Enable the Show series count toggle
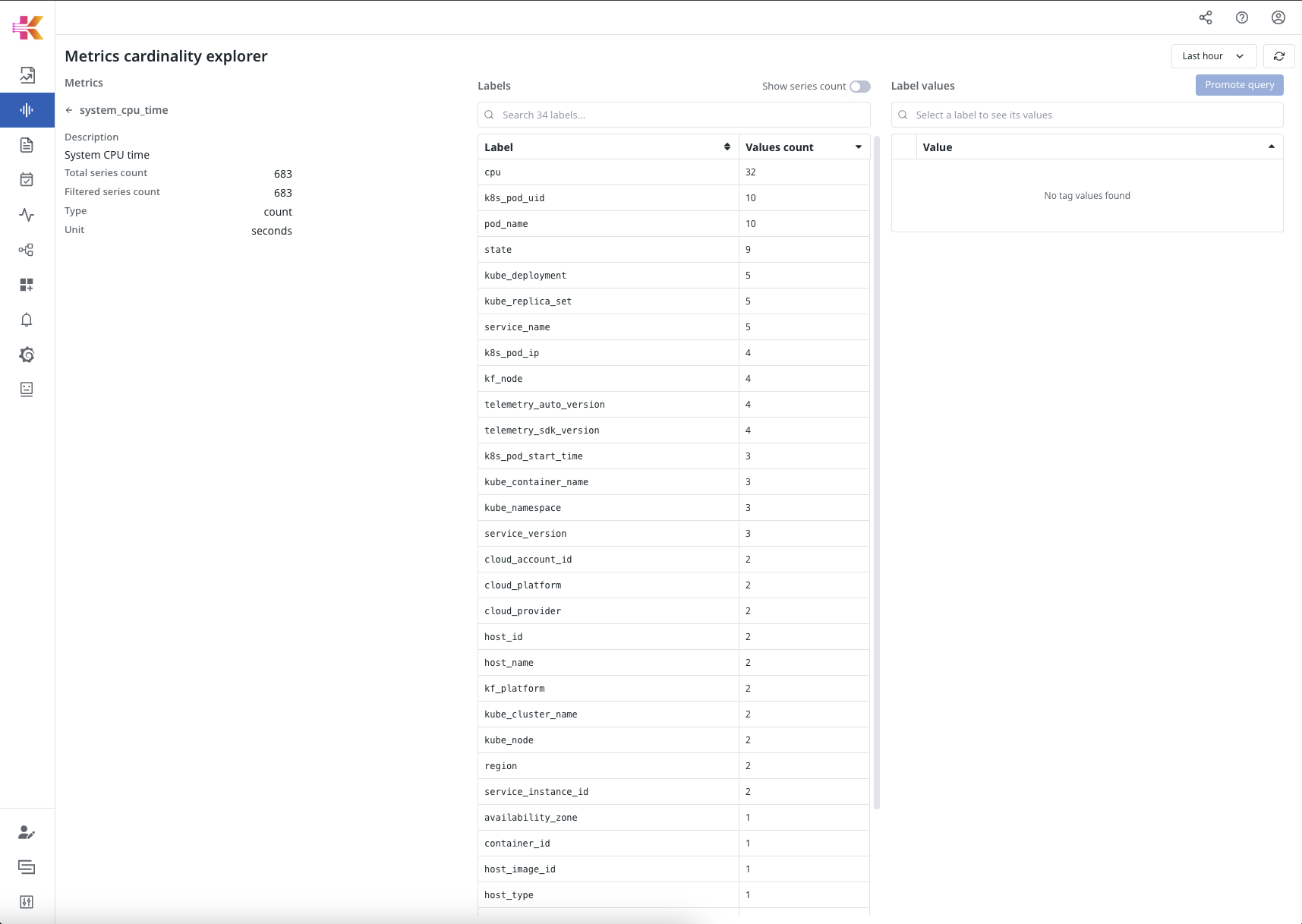This screenshot has height=924, width=1302. (x=859, y=87)
